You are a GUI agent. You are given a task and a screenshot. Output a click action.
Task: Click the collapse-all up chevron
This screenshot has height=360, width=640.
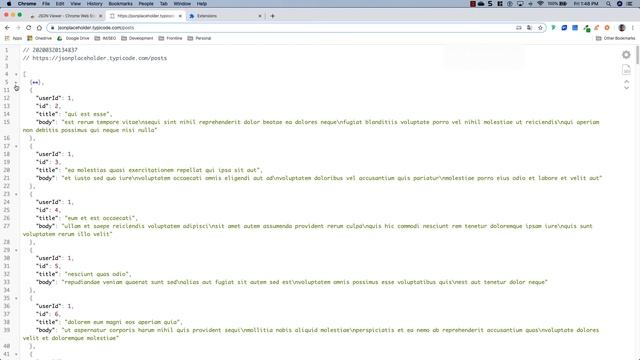627,82
